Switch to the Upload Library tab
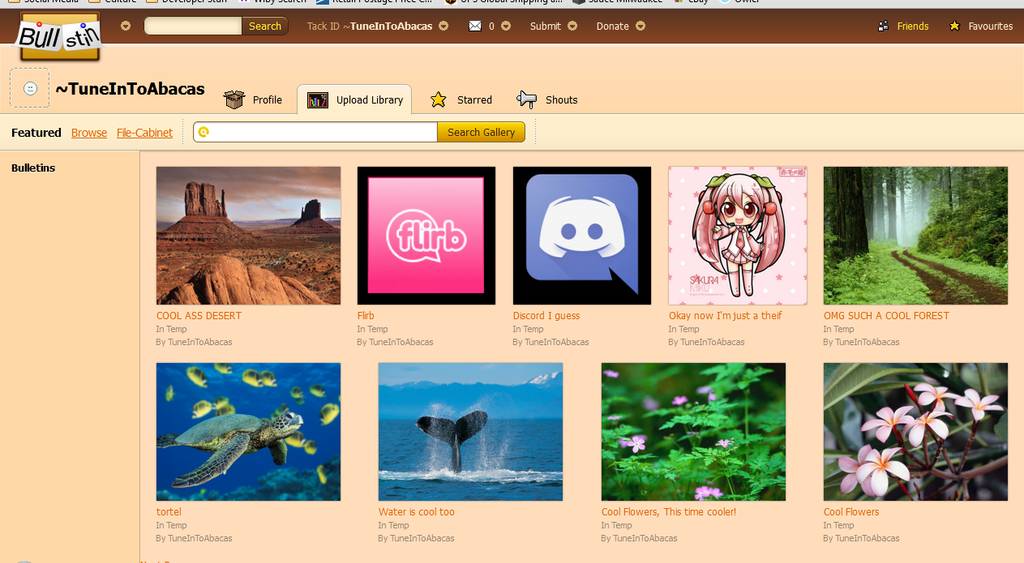1024x563 pixels. point(369,100)
